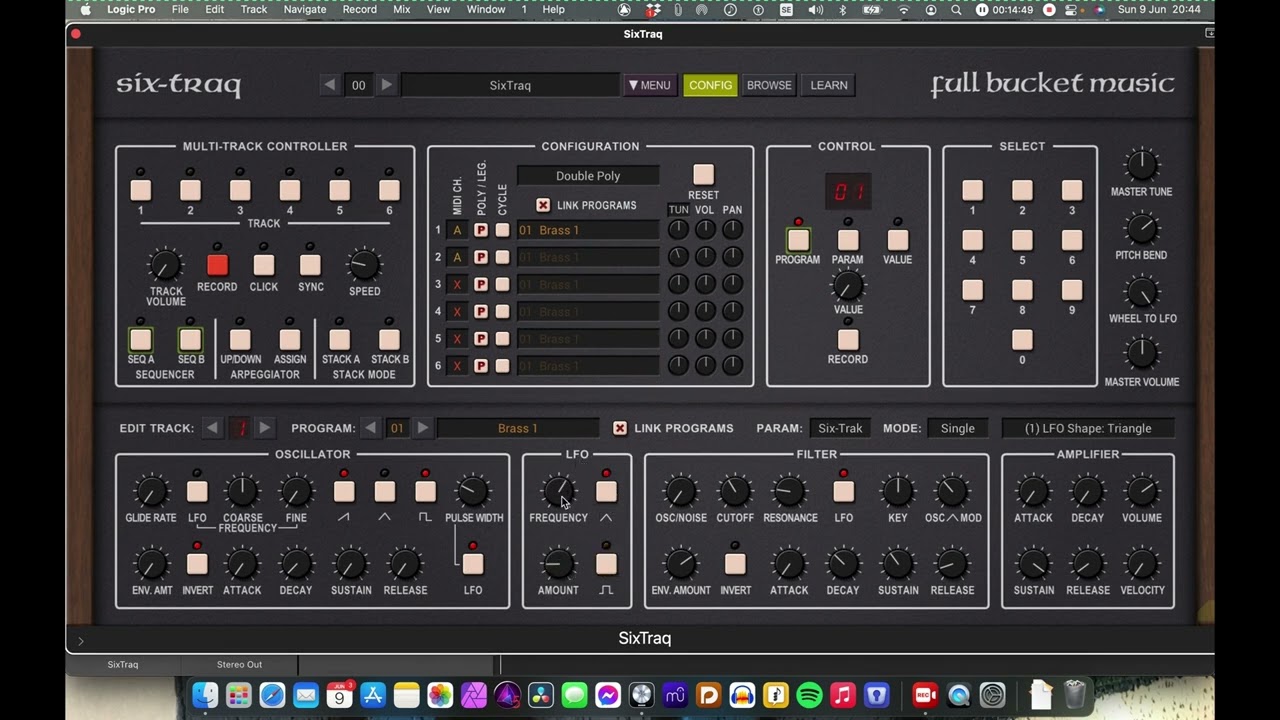
Task: Click the Brass 1 program name field
Action: coord(518,428)
